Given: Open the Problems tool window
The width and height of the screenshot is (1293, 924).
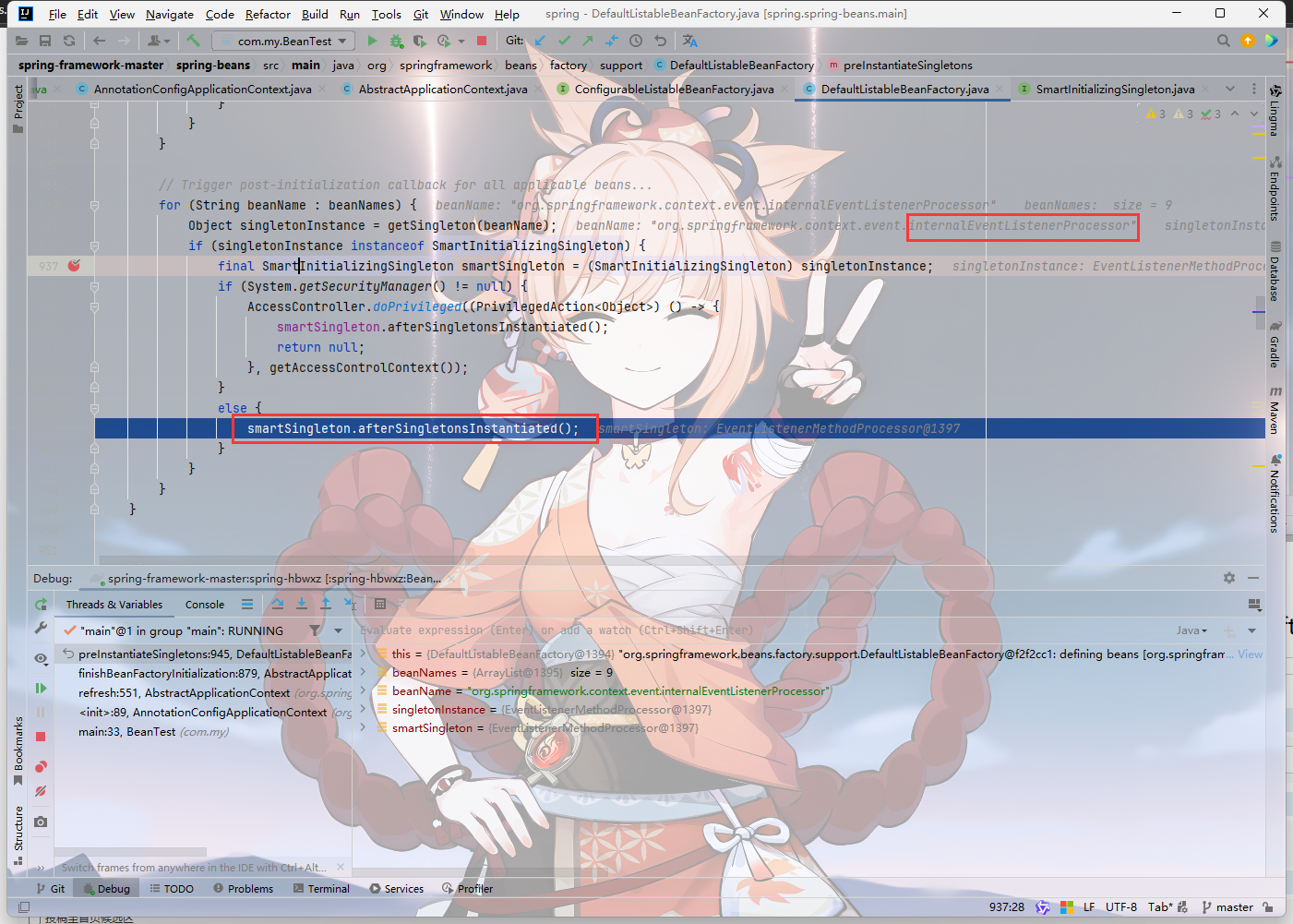Looking at the screenshot, I should point(244,889).
